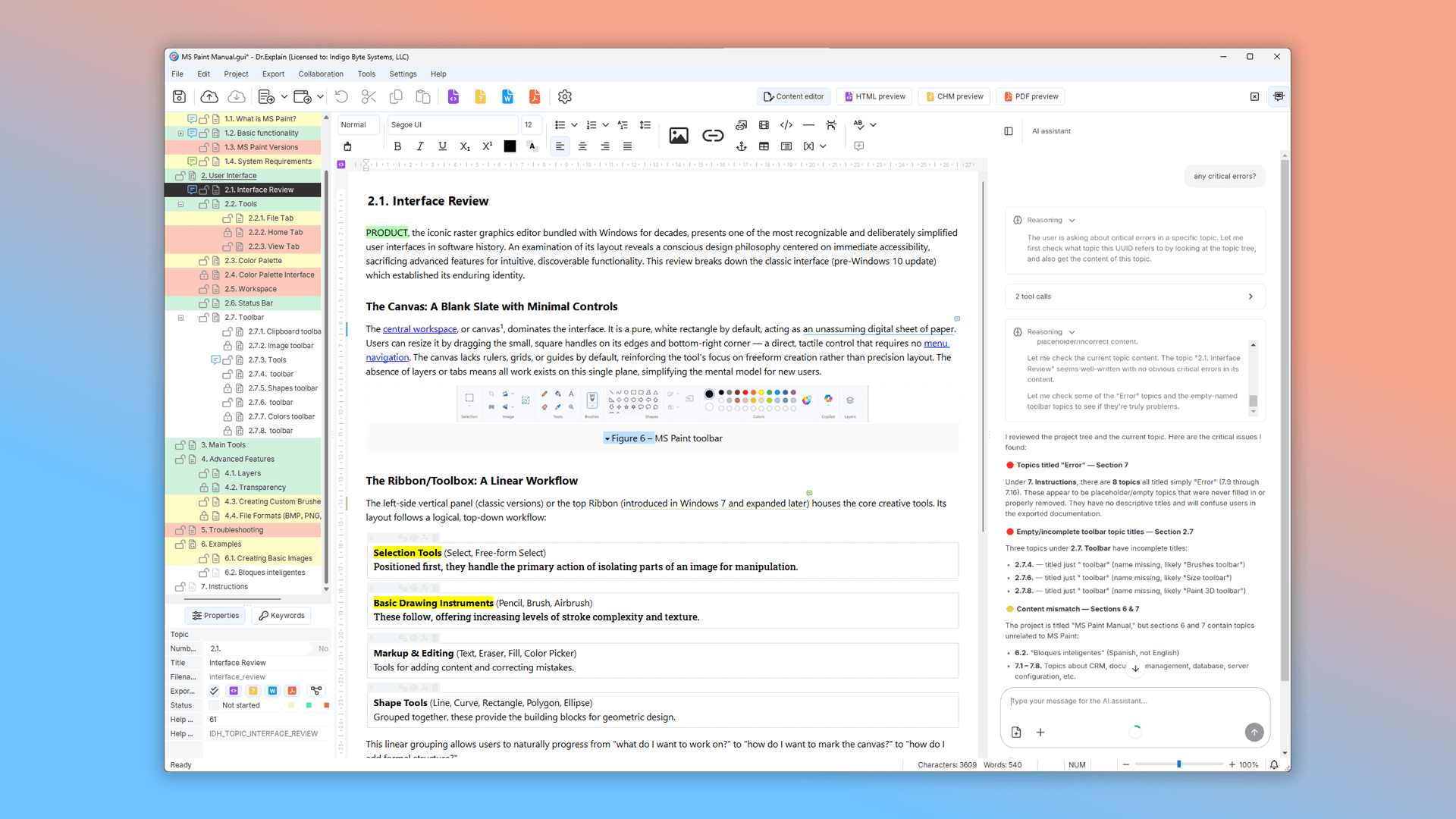Open bullet list style dropdown arrow
Image resolution: width=1456 pixels, height=819 pixels.
click(x=574, y=125)
